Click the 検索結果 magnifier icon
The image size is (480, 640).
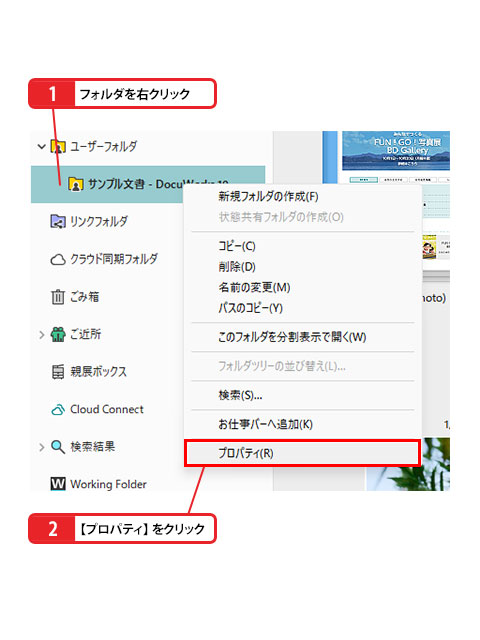click(58, 447)
